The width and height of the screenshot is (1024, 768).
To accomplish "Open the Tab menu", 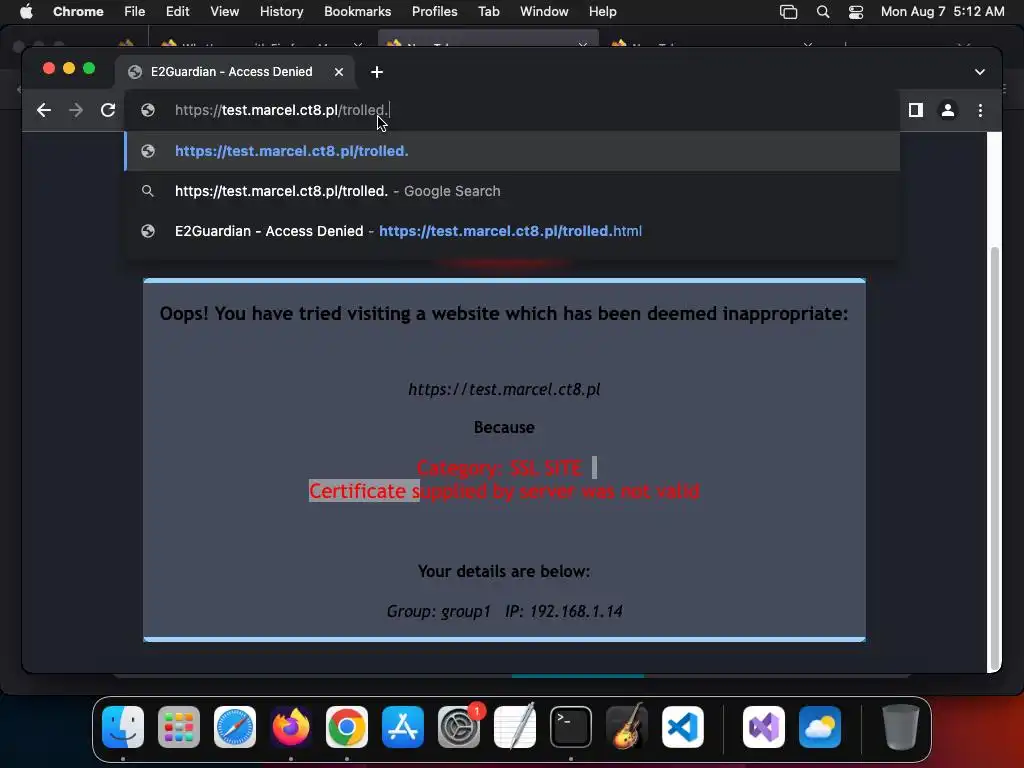I will [x=488, y=12].
